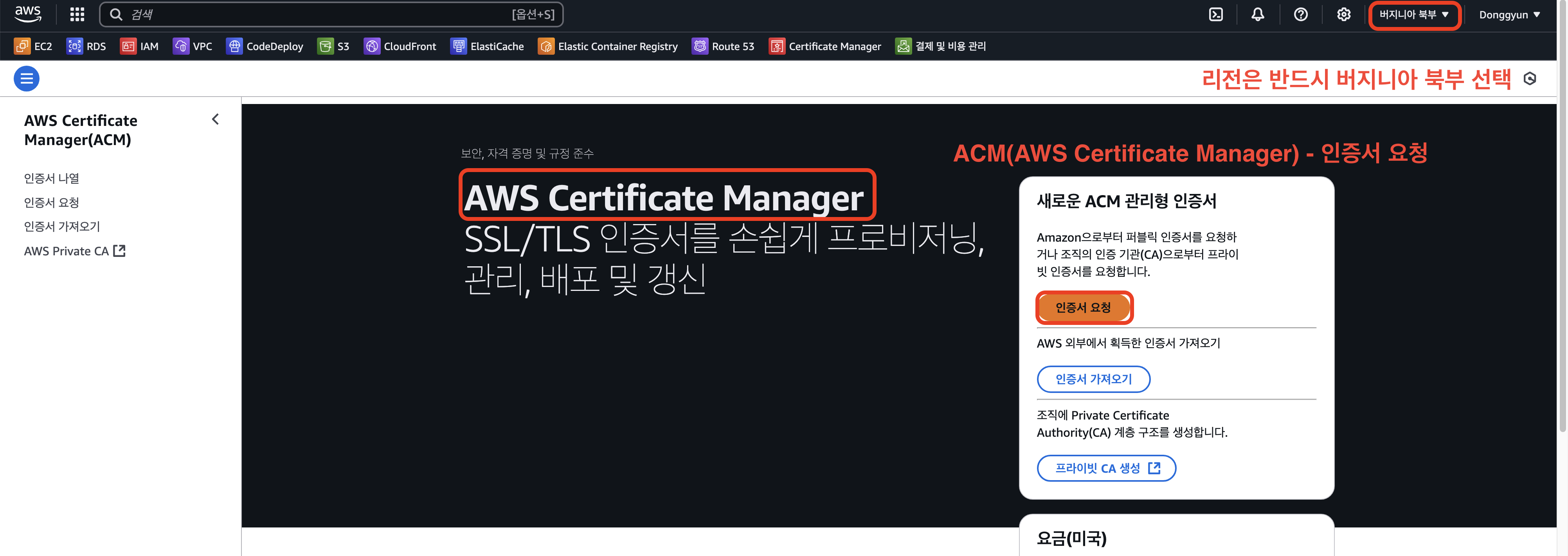Viewport: 1568px width, 556px height.
Task: Open the S3 shortcut
Action: [333, 46]
